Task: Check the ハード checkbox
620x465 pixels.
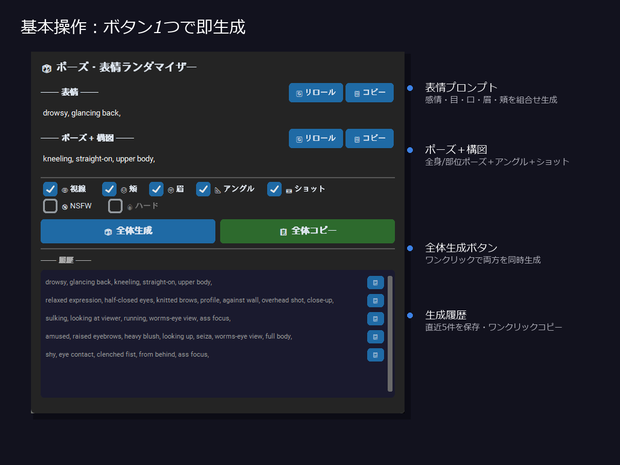Action: (115, 206)
